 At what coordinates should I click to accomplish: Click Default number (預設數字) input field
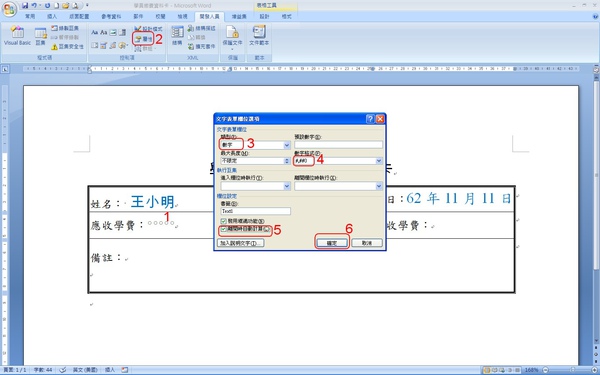(338, 145)
